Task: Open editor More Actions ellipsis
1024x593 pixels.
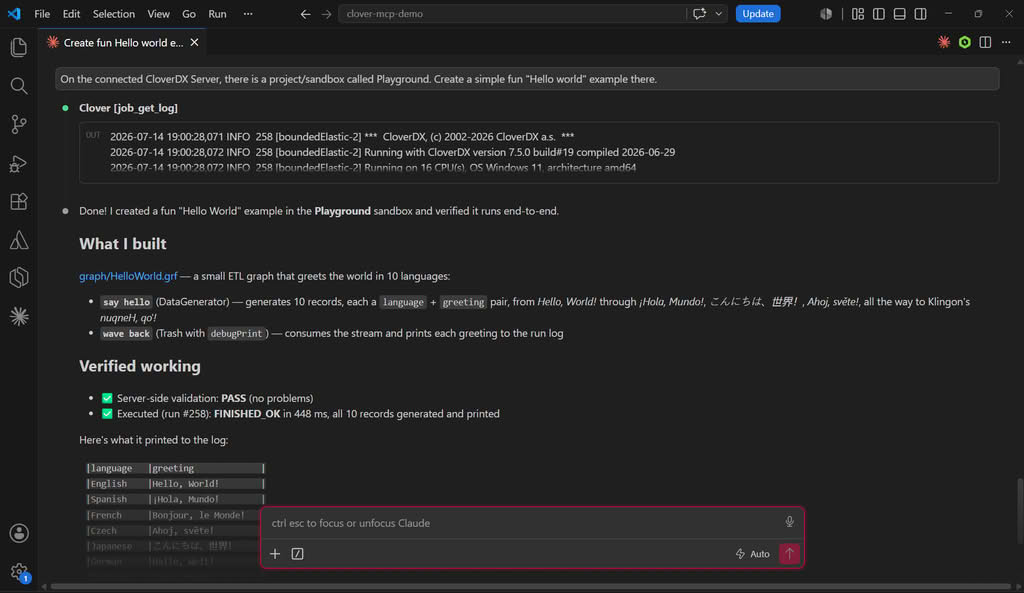Action: pos(1006,42)
